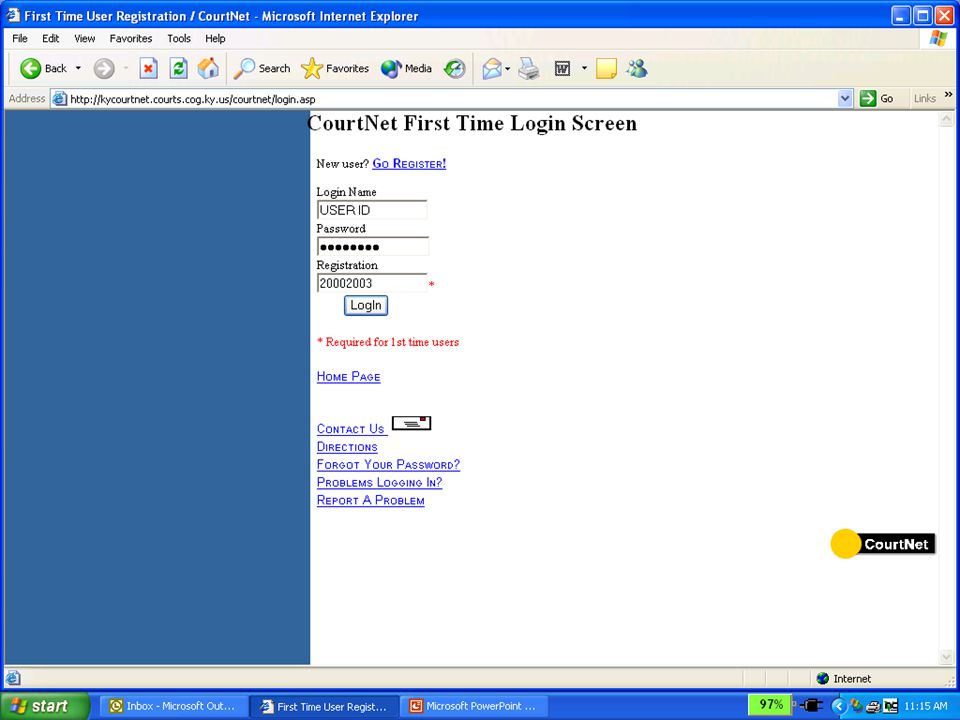Print the page with the printer icon
960x720 pixels.
pyautogui.click(x=528, y=69)
